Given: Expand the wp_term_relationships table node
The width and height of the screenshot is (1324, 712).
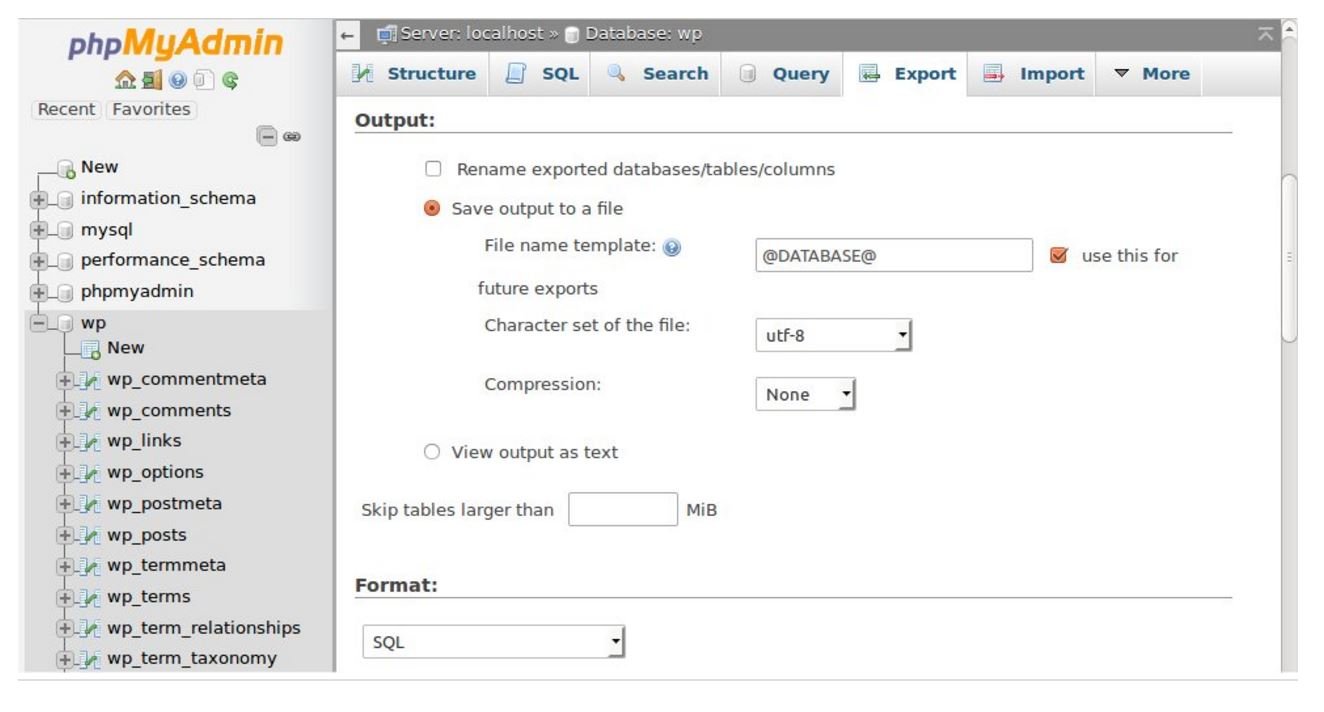Looking at the screenshot, I should click(66, 629).
